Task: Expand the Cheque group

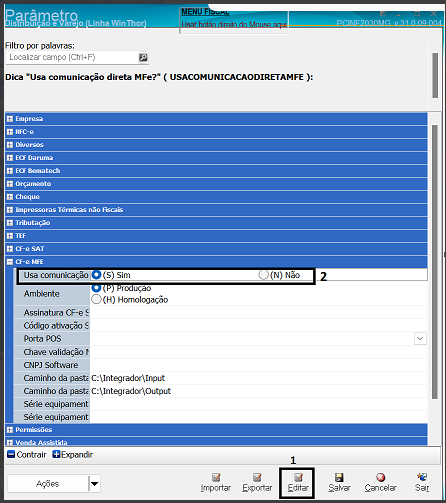Action: tap(10, 197)
